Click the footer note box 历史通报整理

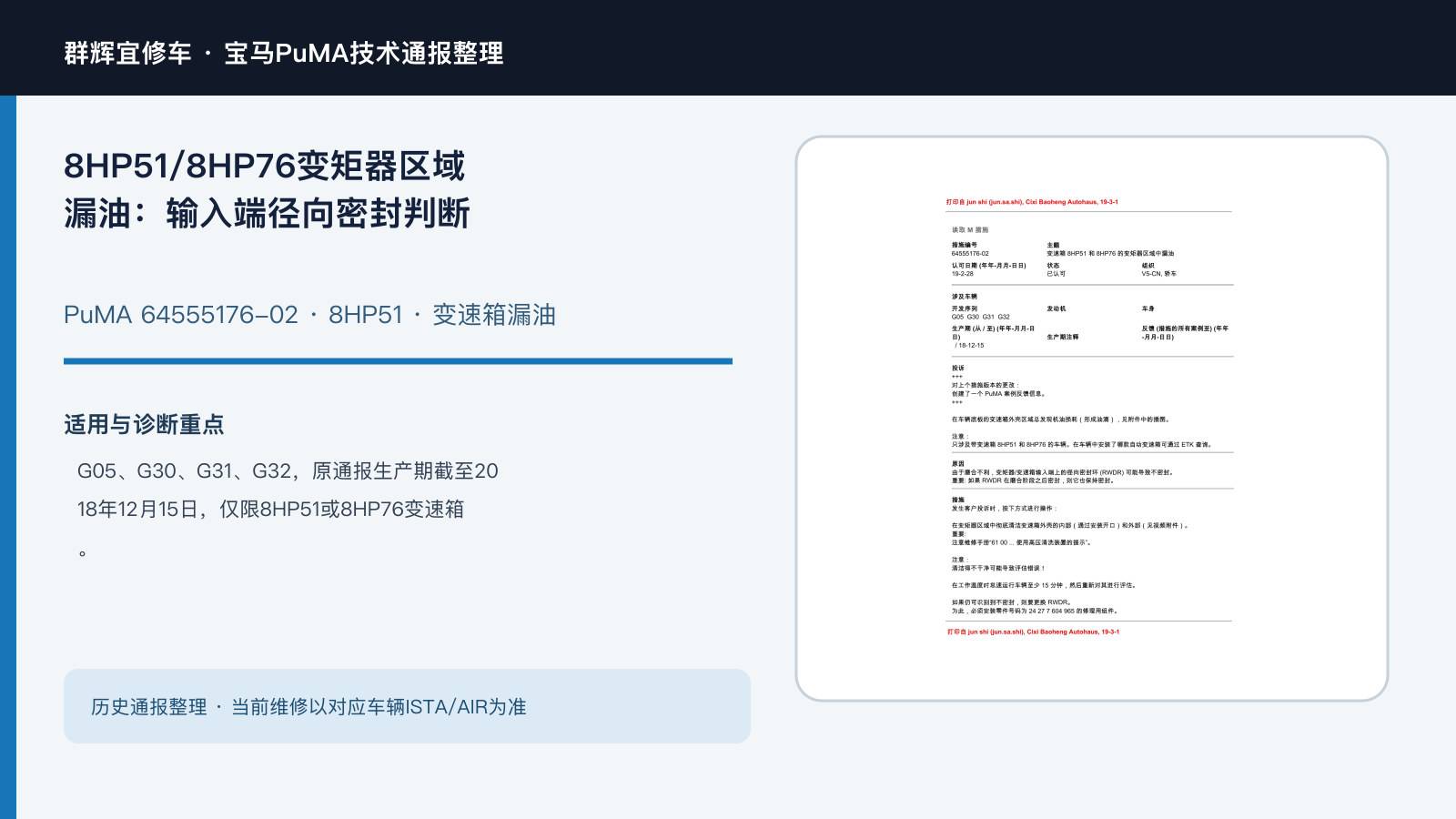[407, 706]
